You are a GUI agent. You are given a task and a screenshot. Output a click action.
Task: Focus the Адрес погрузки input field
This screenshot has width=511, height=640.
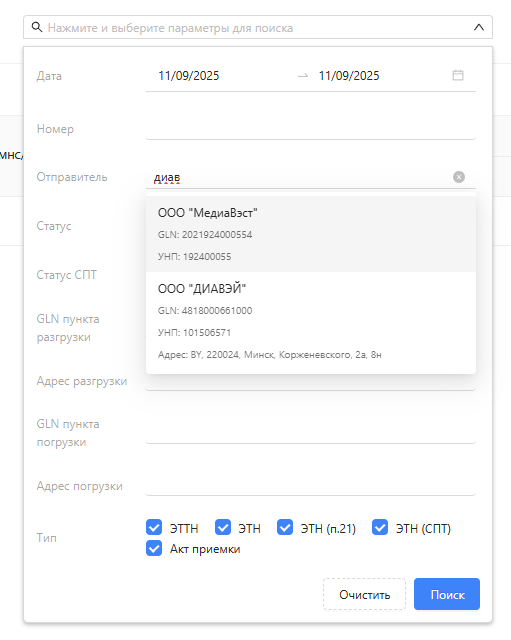(311, 486)
